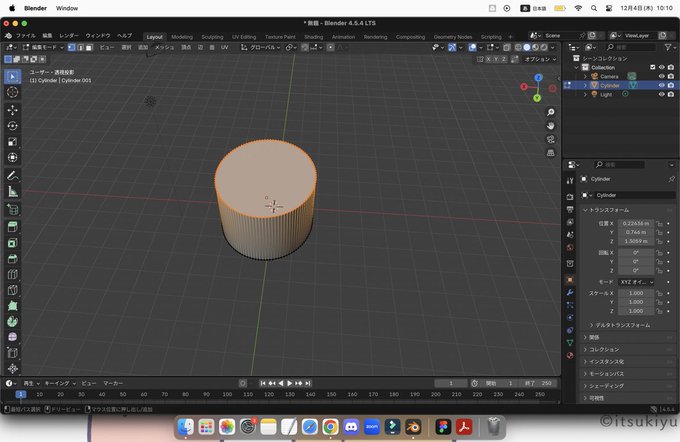
Task: Select the Loop Cut tool
Action: 13,274
